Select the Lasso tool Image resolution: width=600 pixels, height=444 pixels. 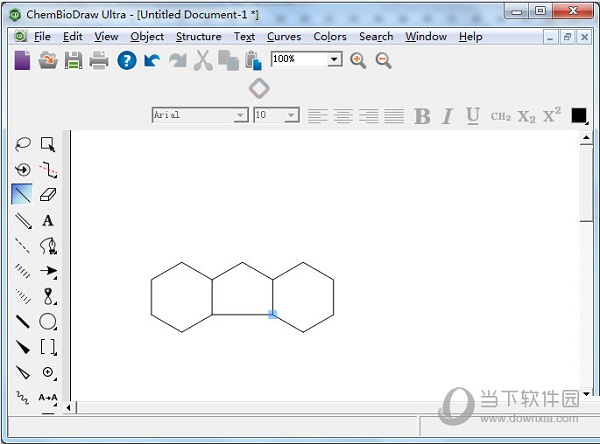(x=23, y=144)
